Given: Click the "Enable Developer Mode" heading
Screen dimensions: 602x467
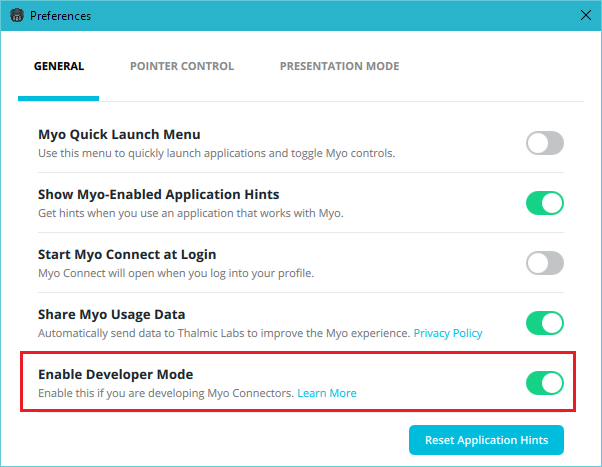Looking at the screenshot, I should (116, 374).
